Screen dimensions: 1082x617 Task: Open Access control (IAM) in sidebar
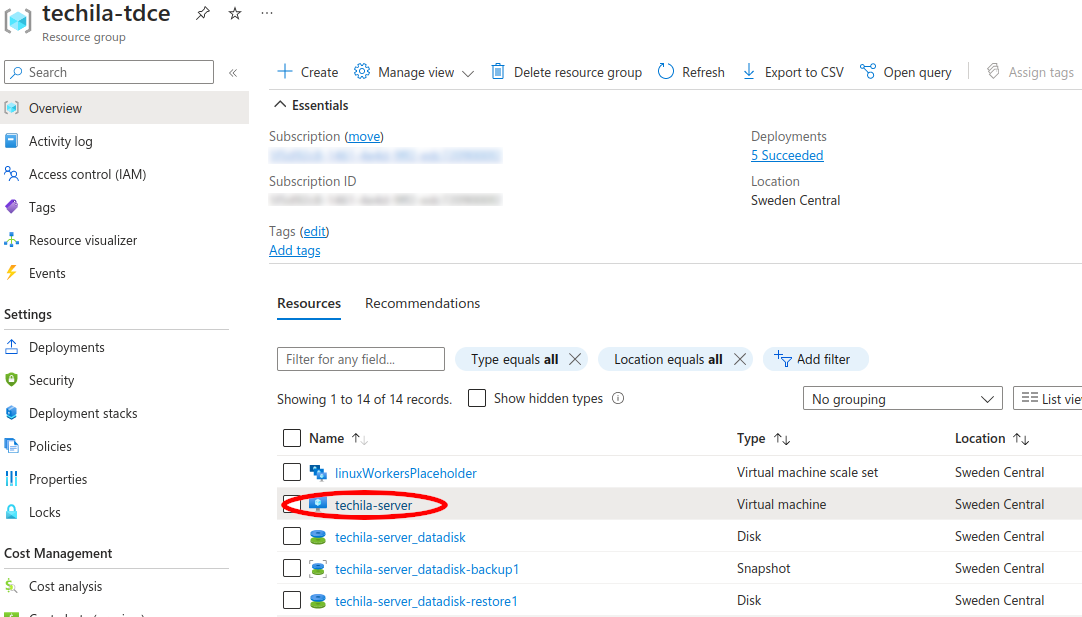[x=87, y=174]
